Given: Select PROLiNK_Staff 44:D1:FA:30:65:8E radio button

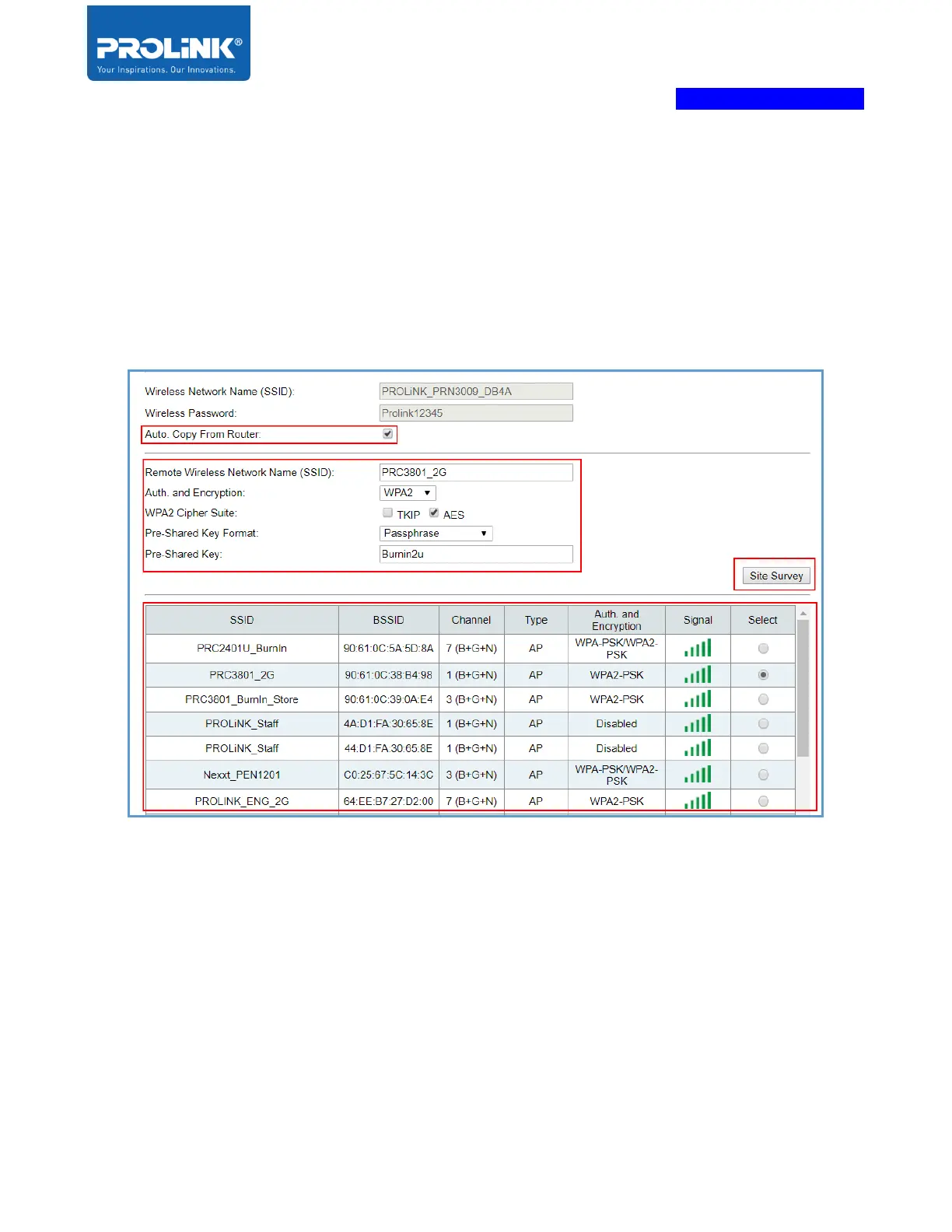Looking at the screenshot, I should (763, 748).
